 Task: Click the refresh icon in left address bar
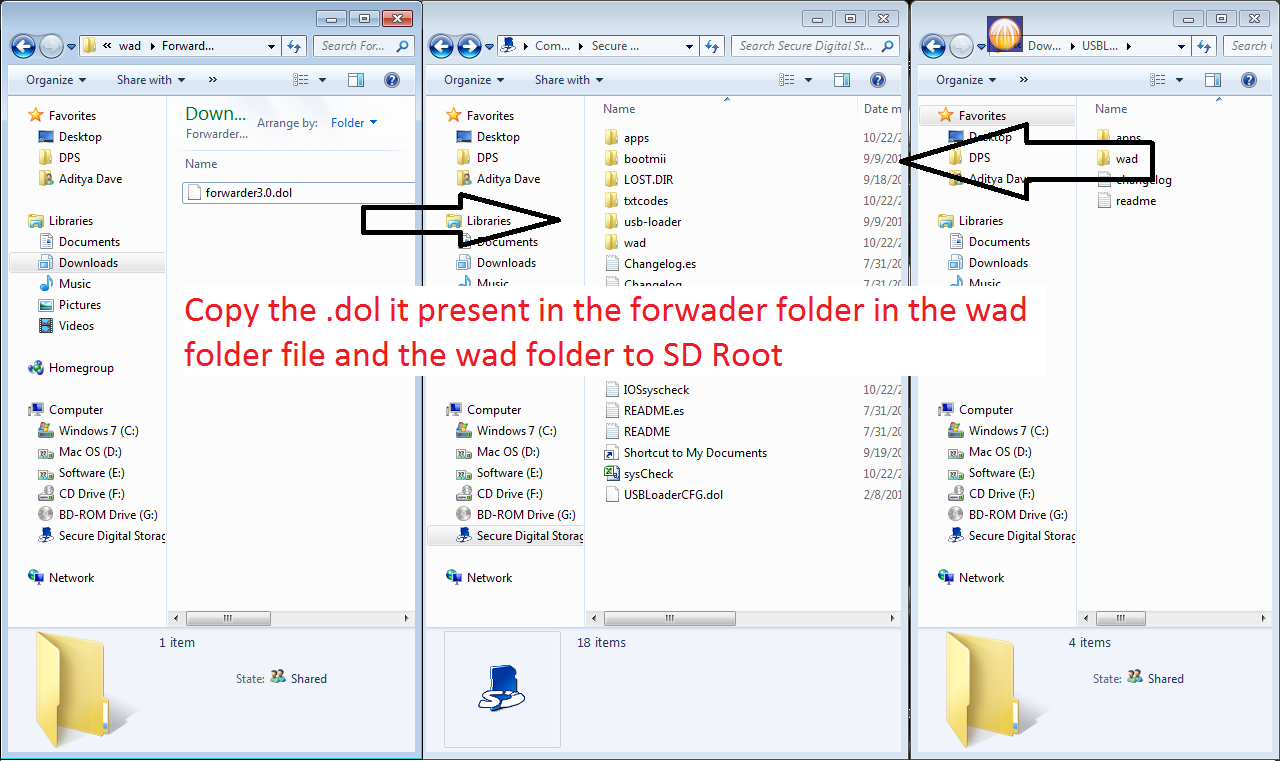point(292,45)
